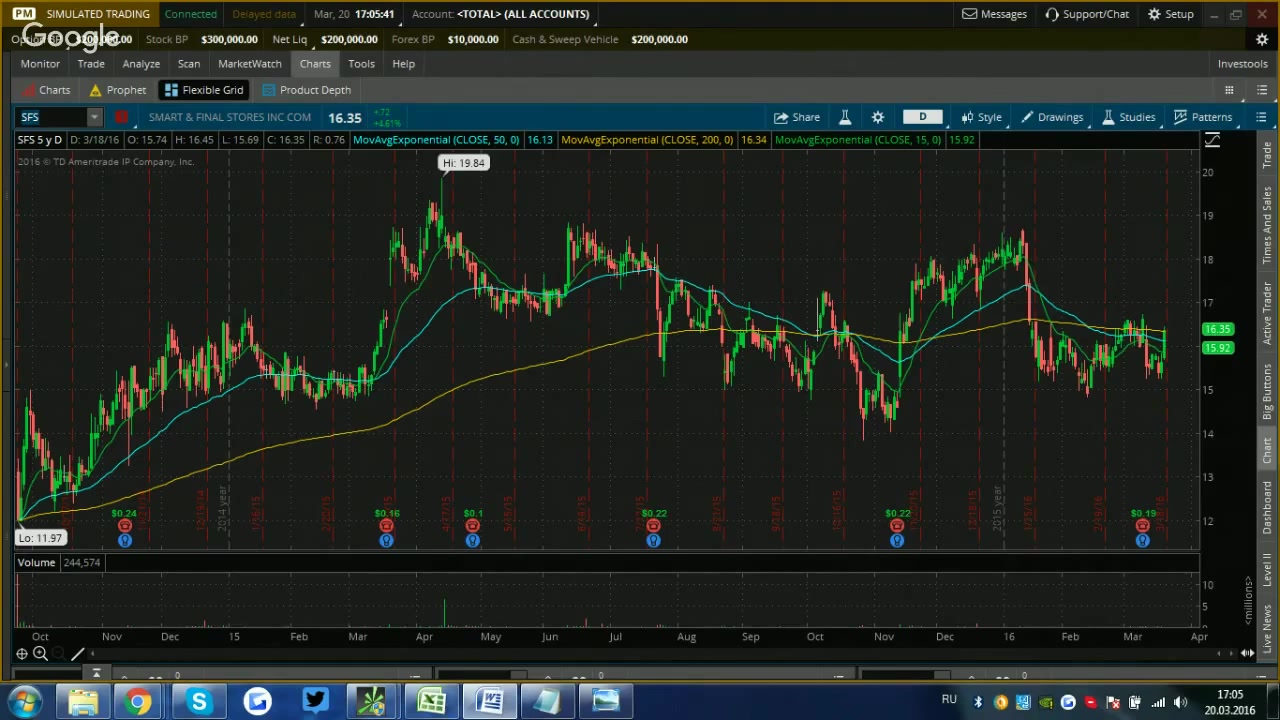Open Google Chrome from the taskbar
The width and height of the screenshot is (1280, 720).
[x=139, y=702]
